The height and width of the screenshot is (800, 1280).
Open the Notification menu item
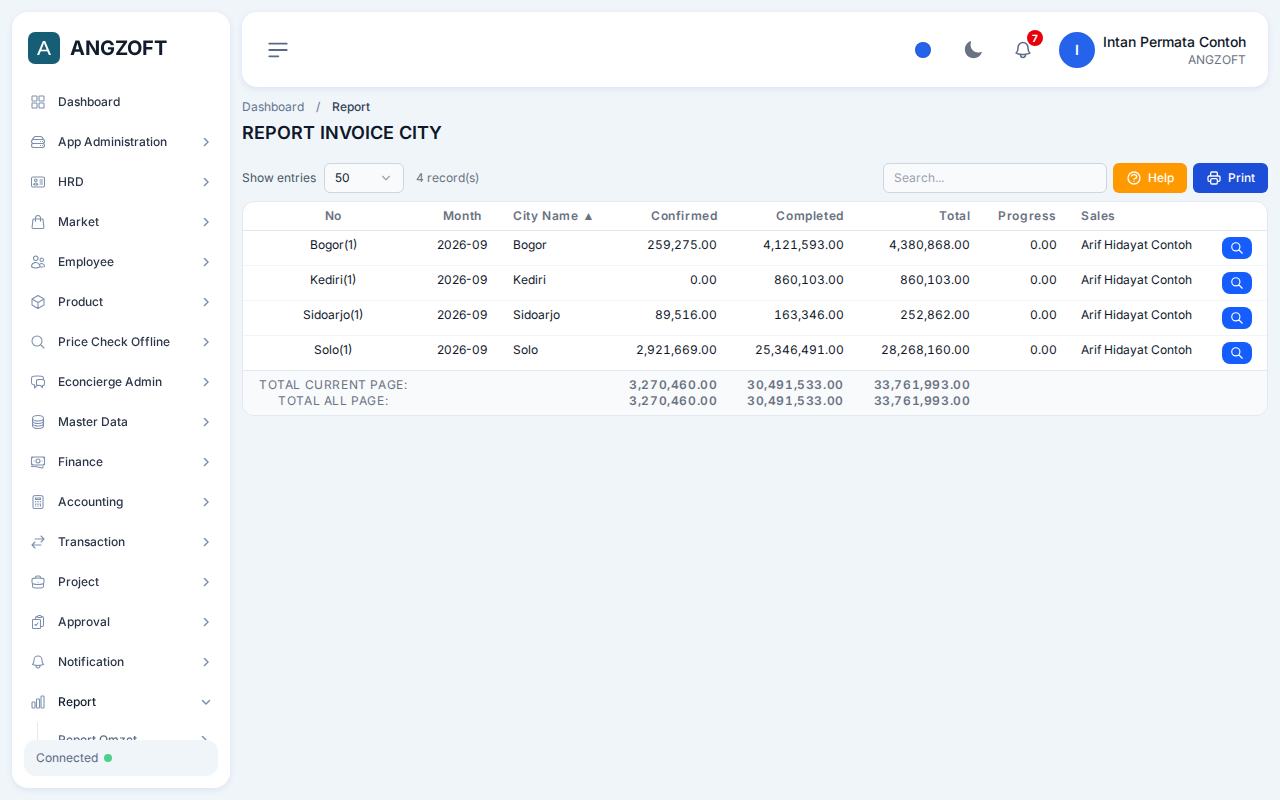121,662
